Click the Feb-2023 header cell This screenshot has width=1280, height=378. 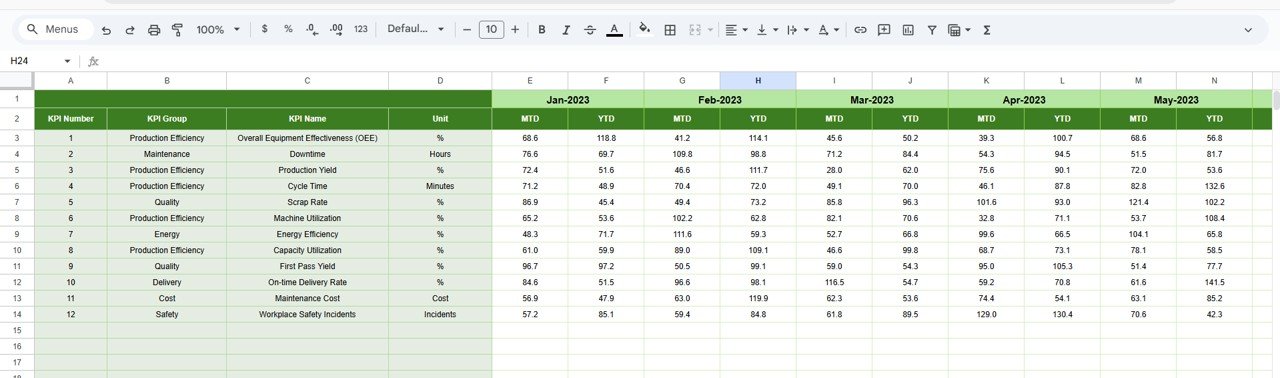pyautogui.click(x=720, y=99)
